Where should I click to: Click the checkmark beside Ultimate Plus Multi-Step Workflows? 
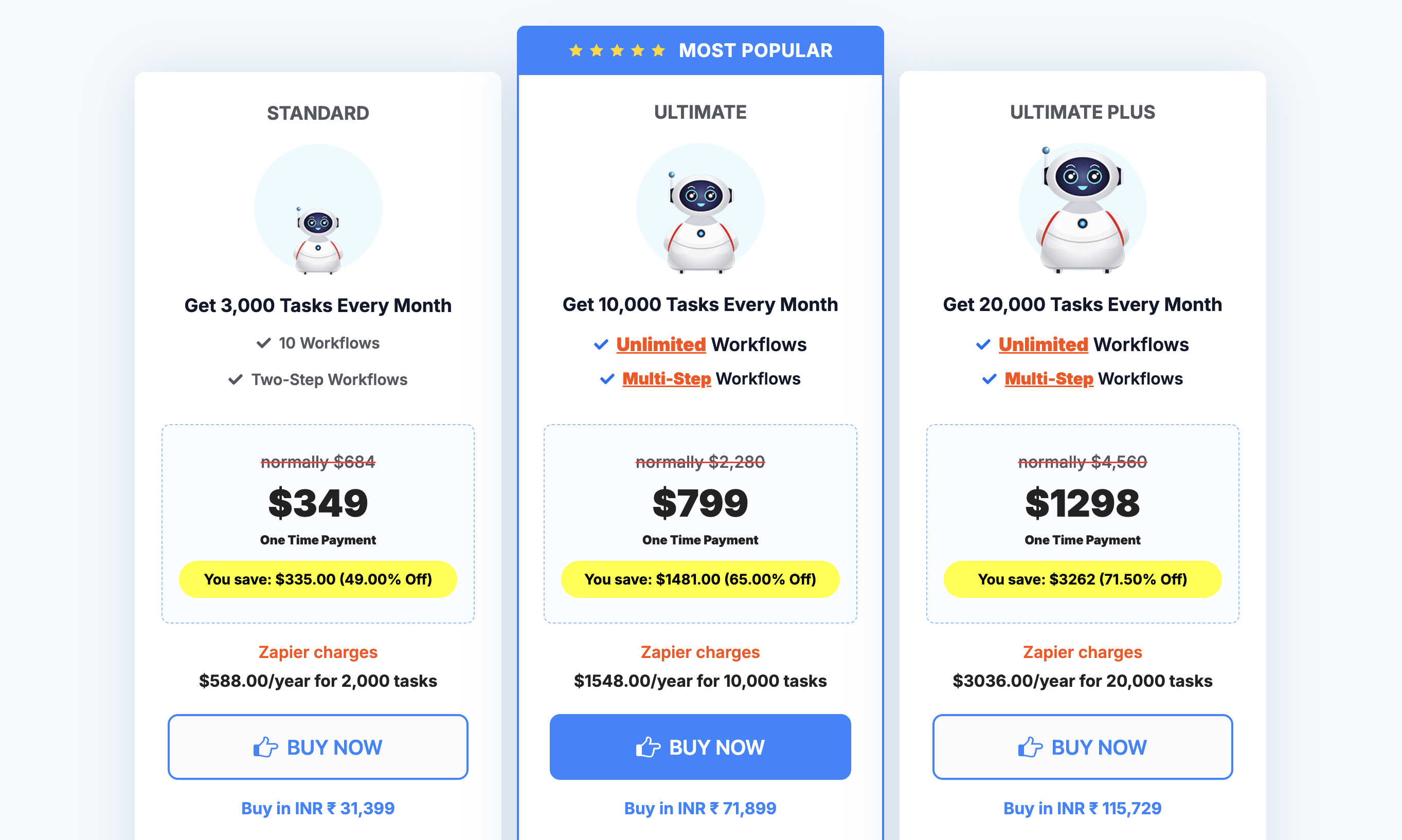(x=988, y=379)
